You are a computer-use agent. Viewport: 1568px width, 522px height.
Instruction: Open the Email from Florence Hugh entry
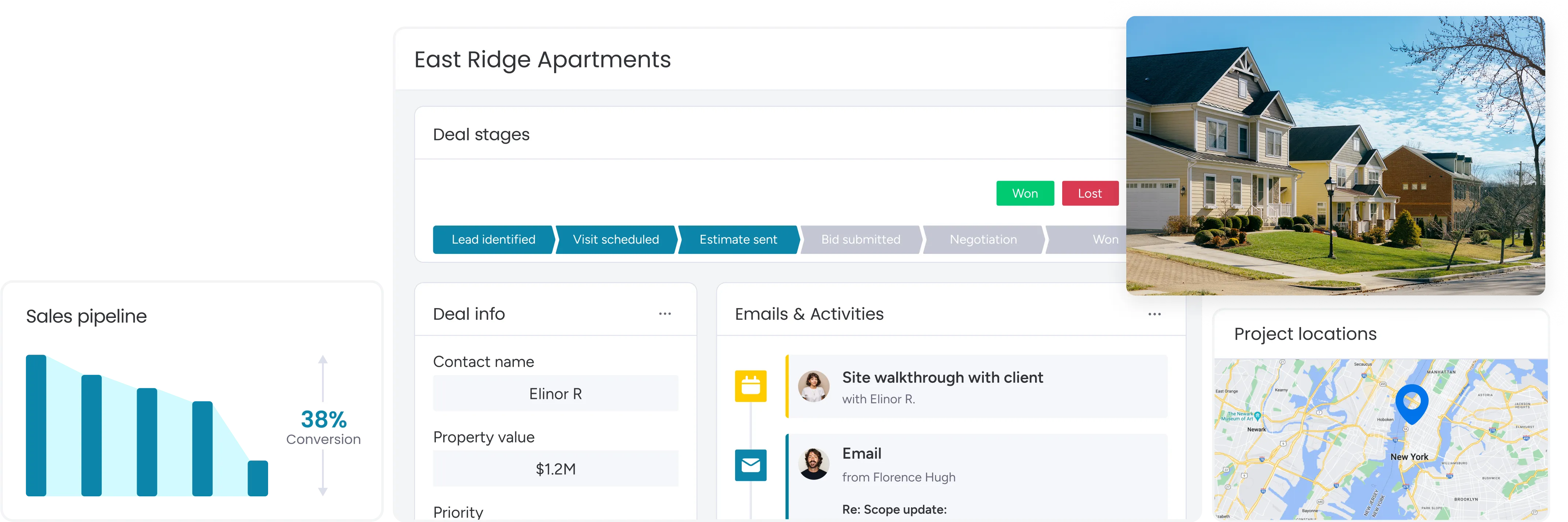(976, 476)
